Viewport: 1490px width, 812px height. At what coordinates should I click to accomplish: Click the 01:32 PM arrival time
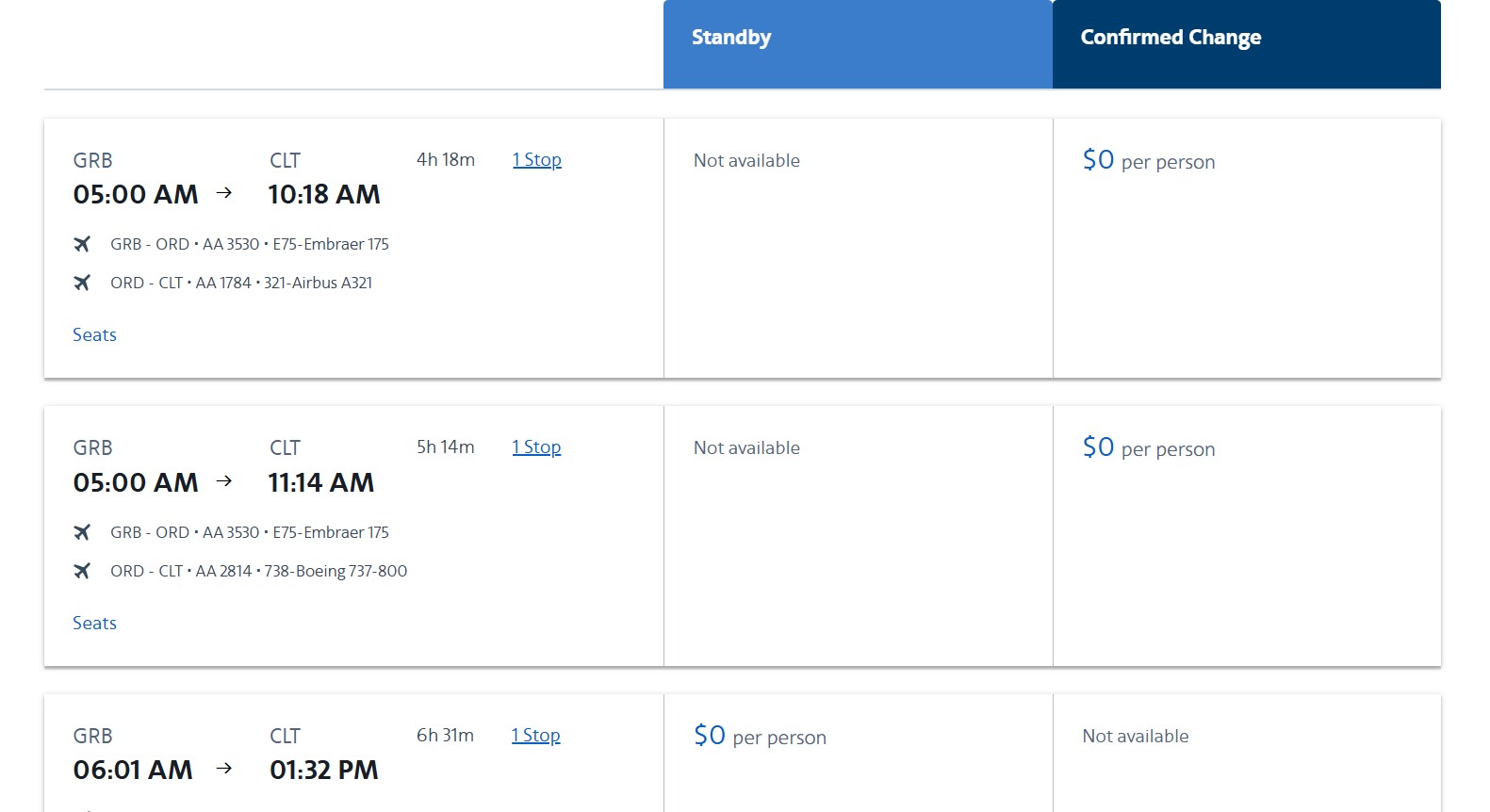pos(324,771)
